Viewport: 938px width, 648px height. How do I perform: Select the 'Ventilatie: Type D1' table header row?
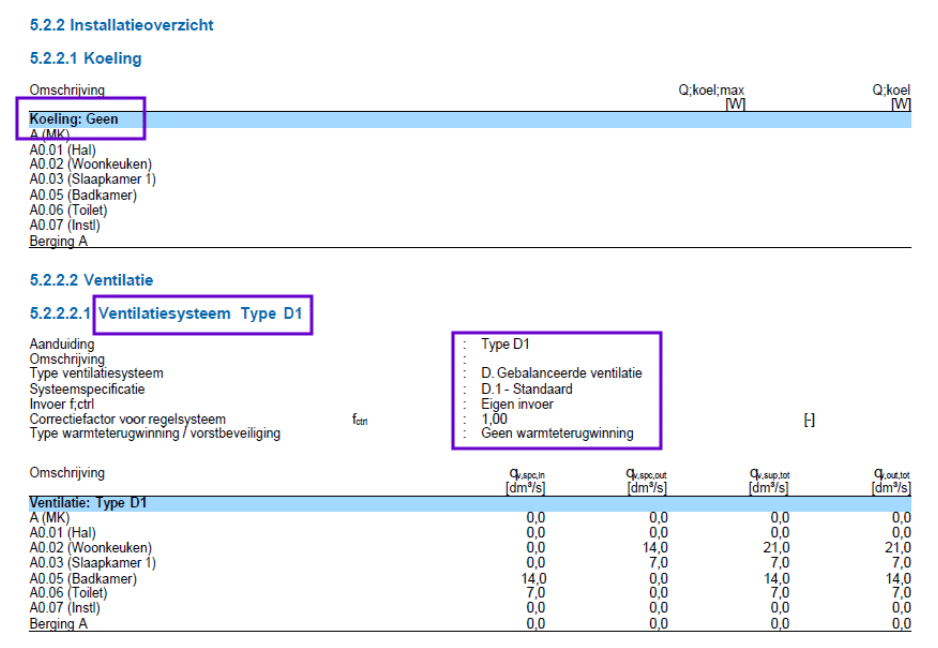point(88,503)
